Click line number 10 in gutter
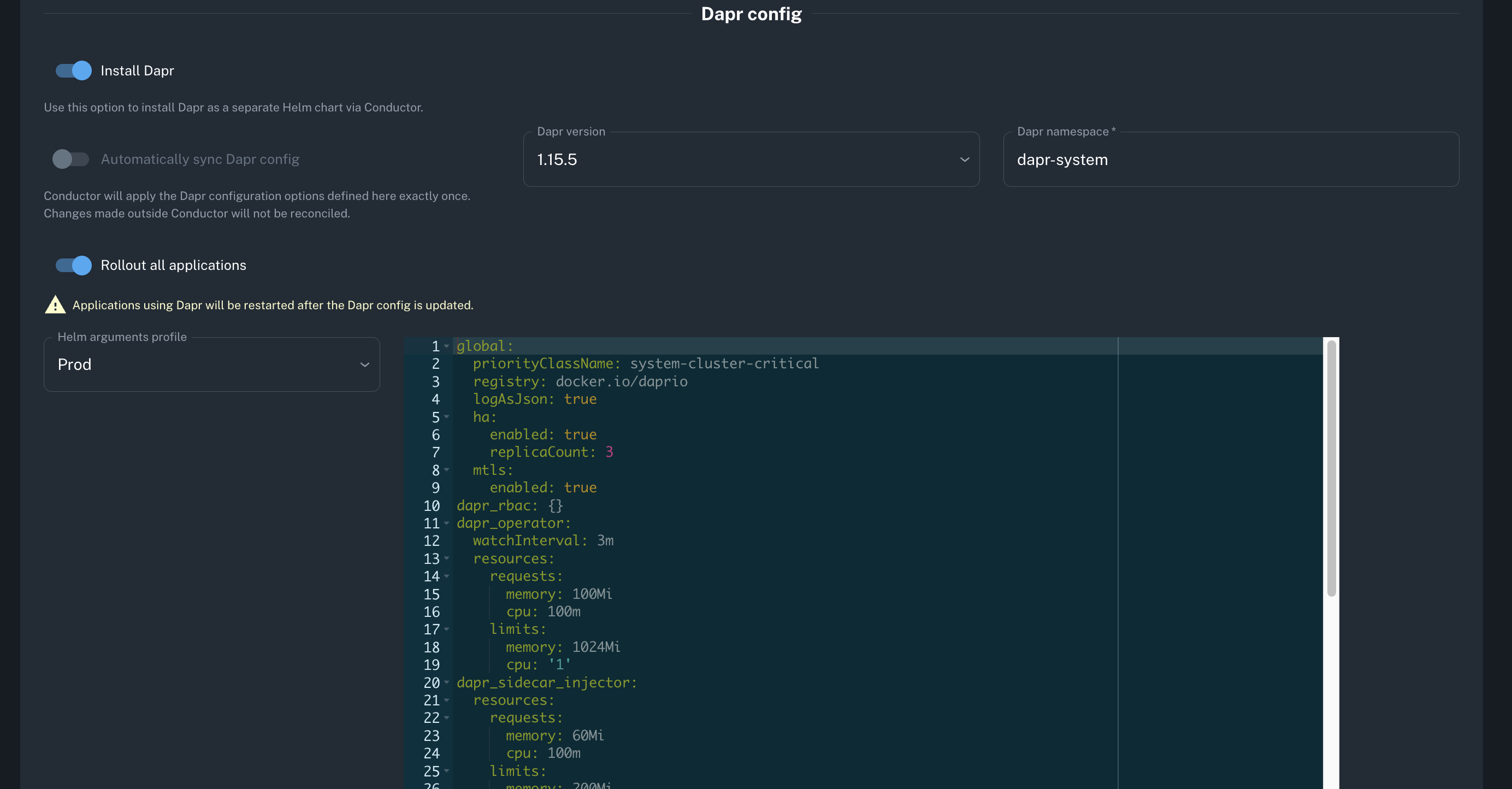Viewport: 1512px width, 789px height. (432, 505)
